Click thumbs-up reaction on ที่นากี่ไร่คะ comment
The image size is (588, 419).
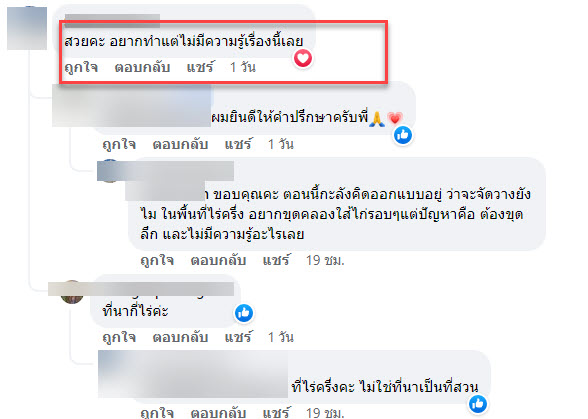coord(244,313)
